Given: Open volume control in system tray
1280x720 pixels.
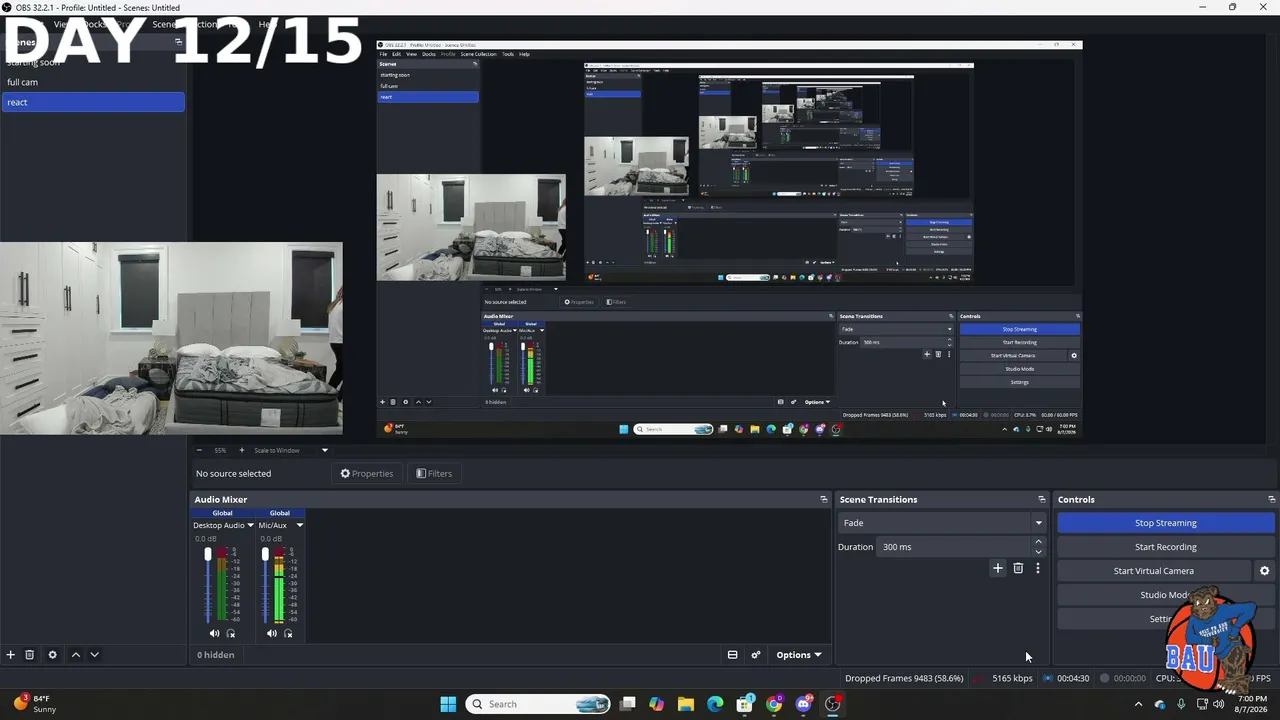Looking at the screenshot, I should (1219, 704).
